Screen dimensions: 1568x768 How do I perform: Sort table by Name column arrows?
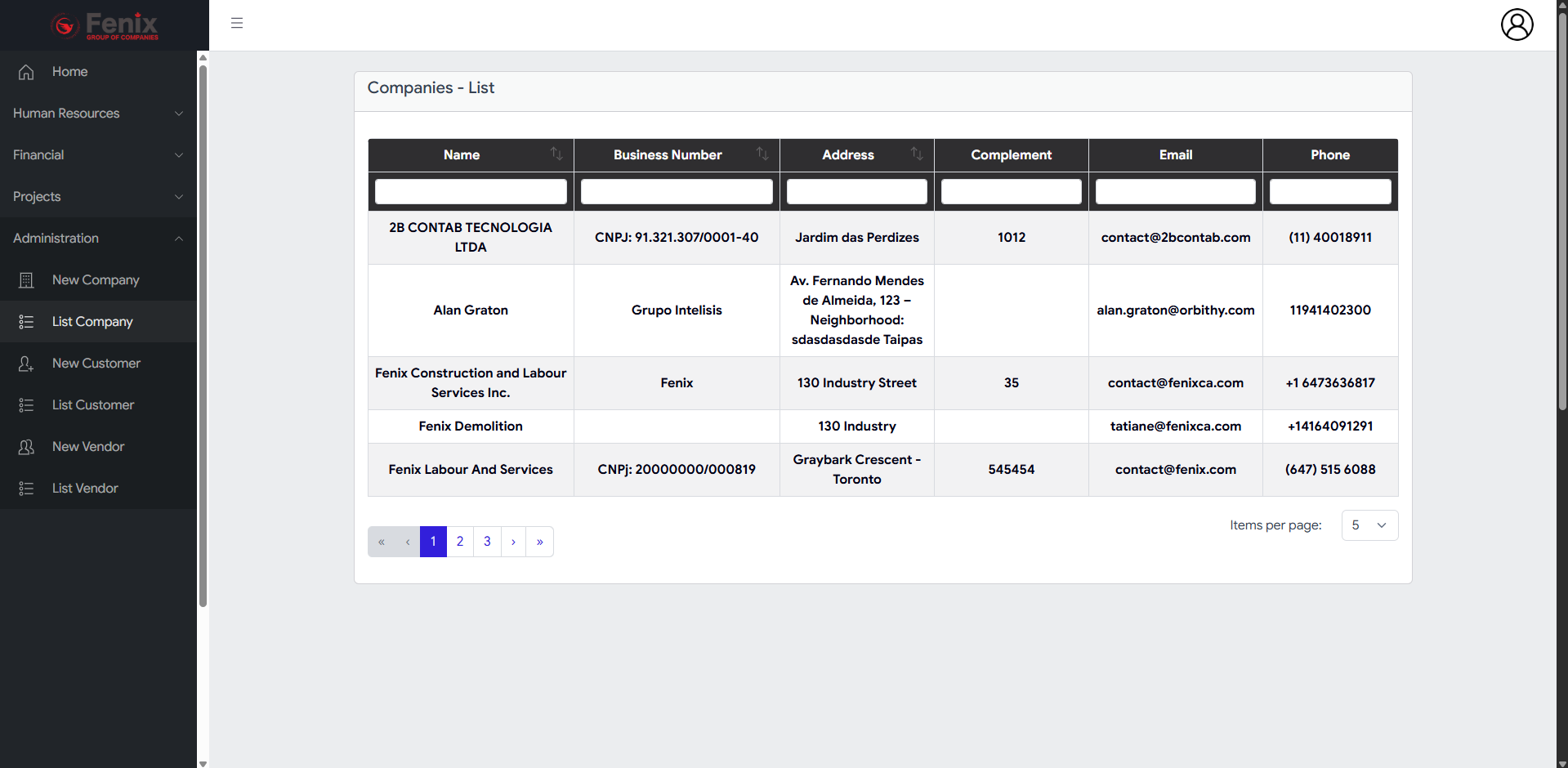556,154
